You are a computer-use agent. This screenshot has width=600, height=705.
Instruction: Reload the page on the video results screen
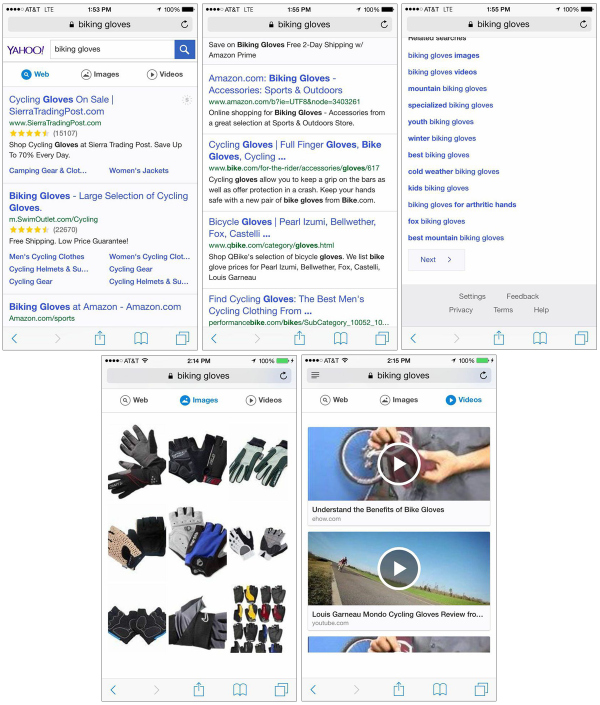coord(483,375)
